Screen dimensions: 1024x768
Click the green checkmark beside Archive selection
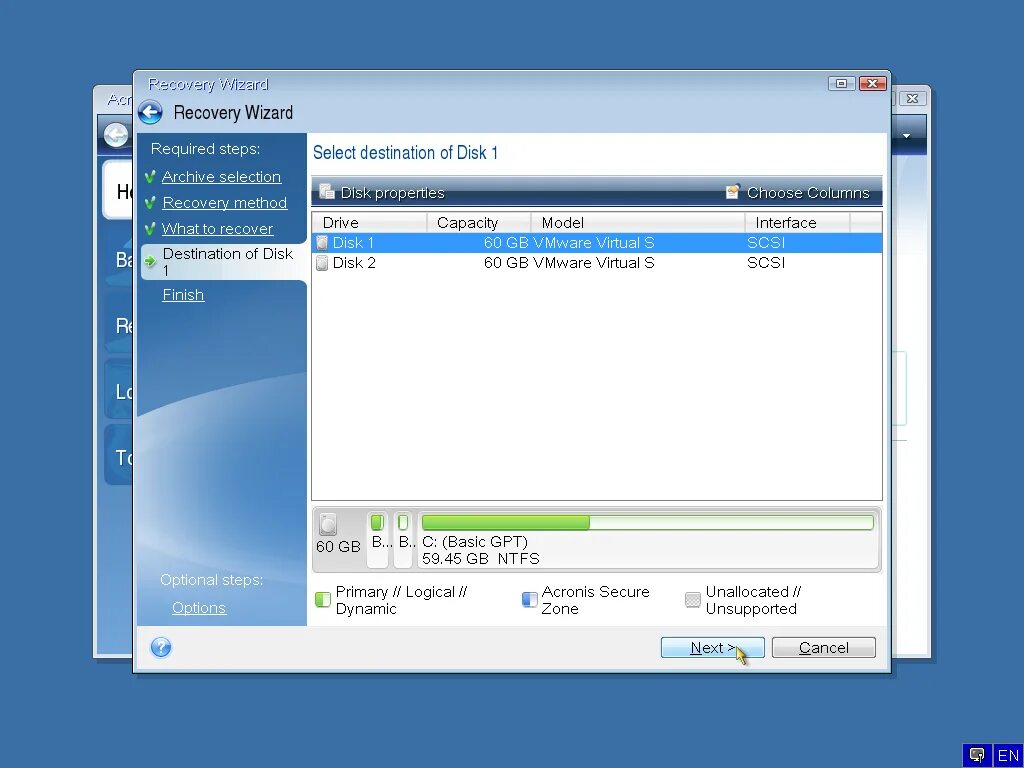(150, 177)
